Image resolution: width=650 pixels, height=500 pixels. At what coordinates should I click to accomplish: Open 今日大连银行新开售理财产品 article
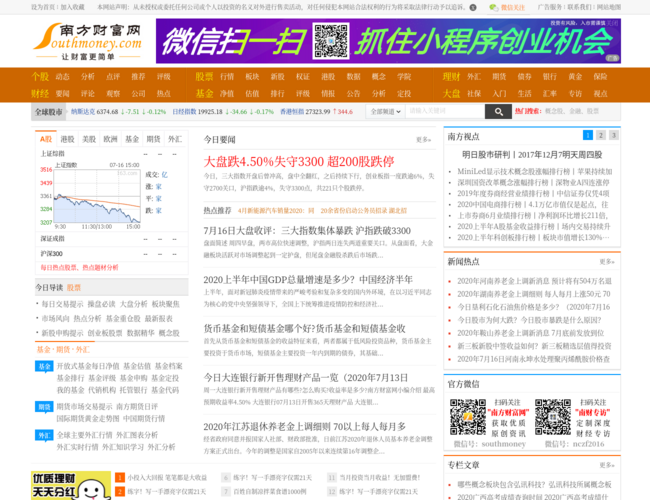coord(306,378)
